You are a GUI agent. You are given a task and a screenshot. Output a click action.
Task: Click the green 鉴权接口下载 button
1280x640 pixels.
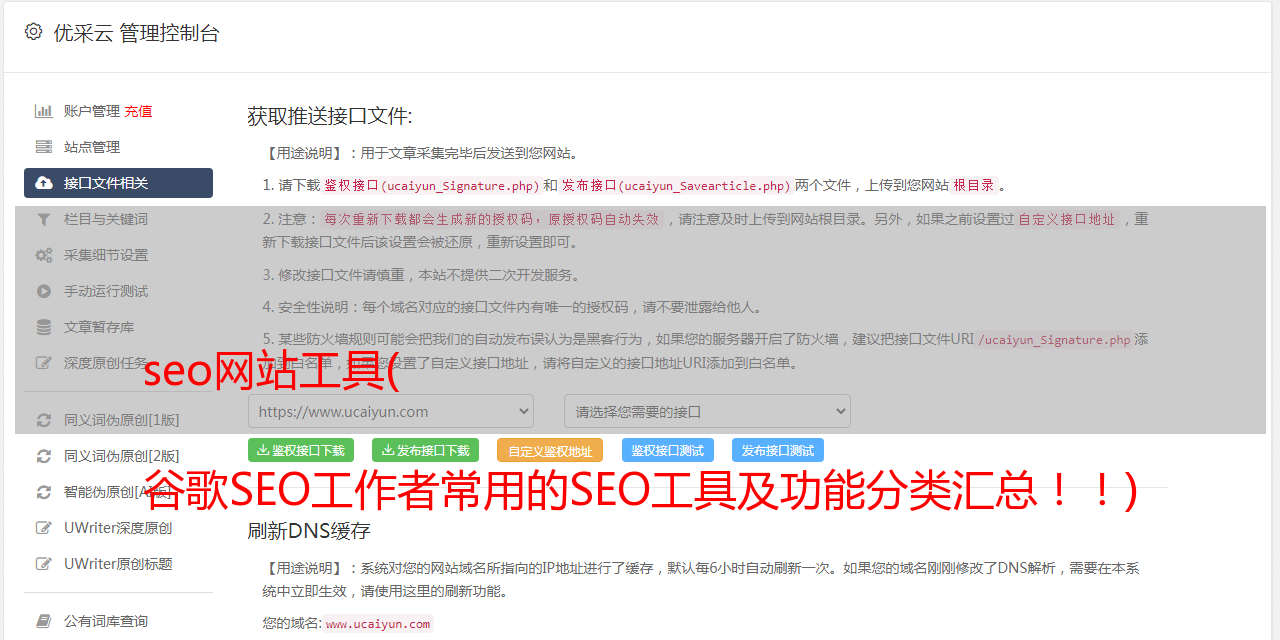pyautogui.click(x=301, y=450)
